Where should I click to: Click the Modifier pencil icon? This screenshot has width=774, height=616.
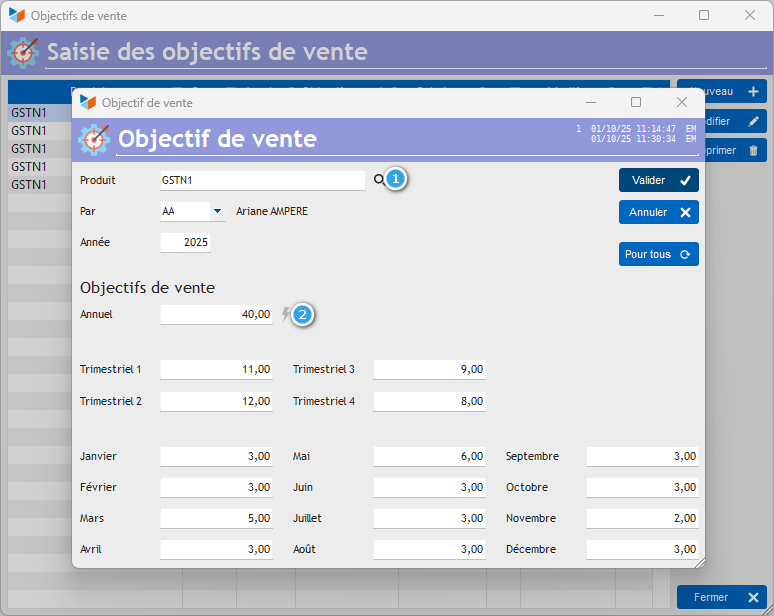pos(753,121)
